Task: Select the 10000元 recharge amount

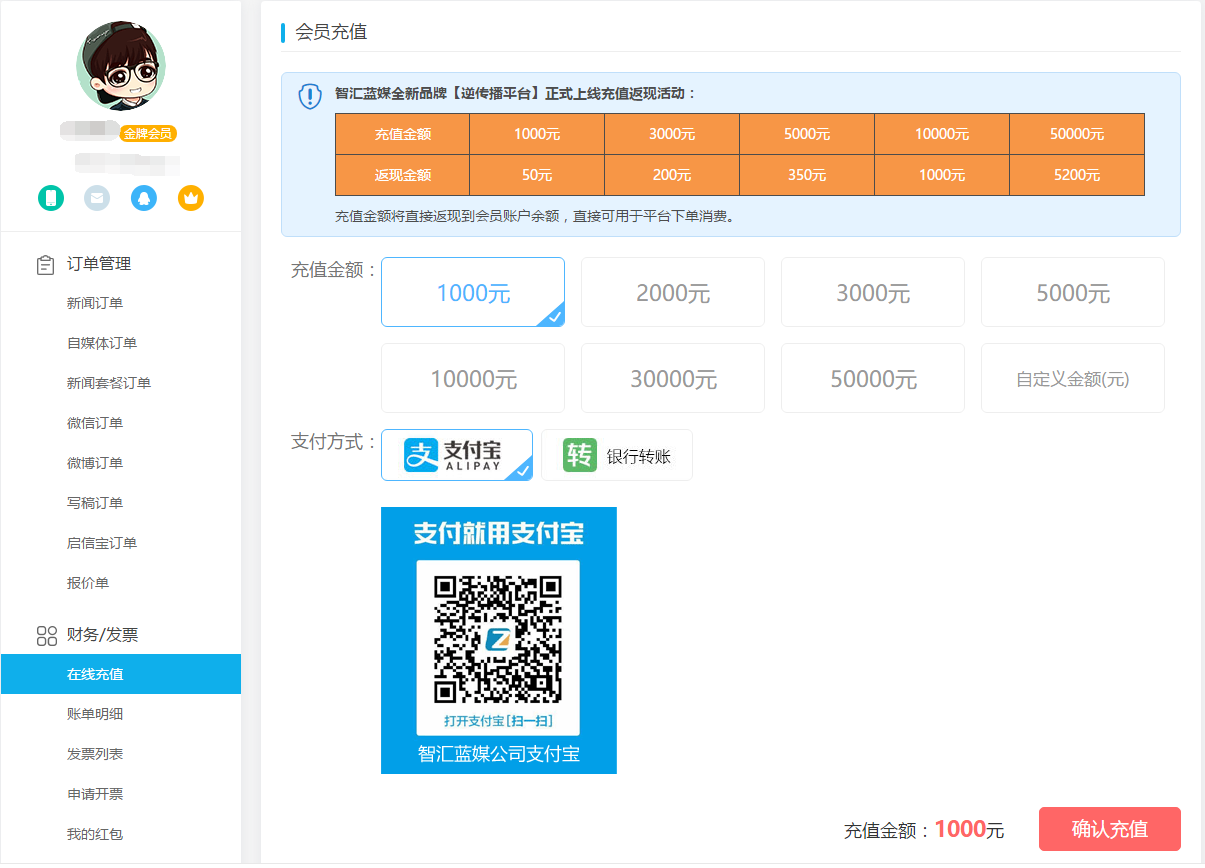Action: click(473, 378)
